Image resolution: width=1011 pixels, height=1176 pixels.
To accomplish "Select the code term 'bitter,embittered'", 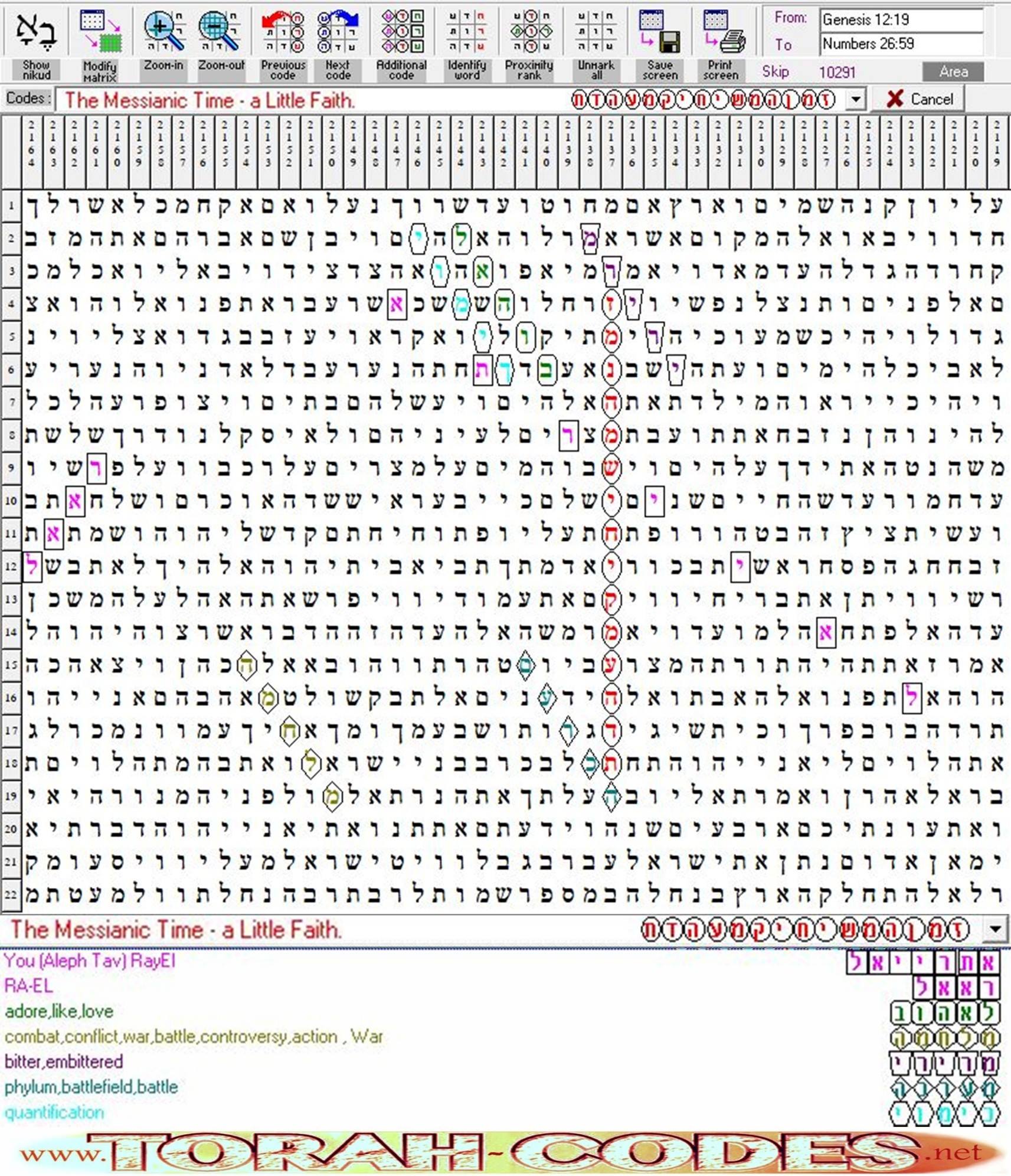I will click(x=64, y=1061).
